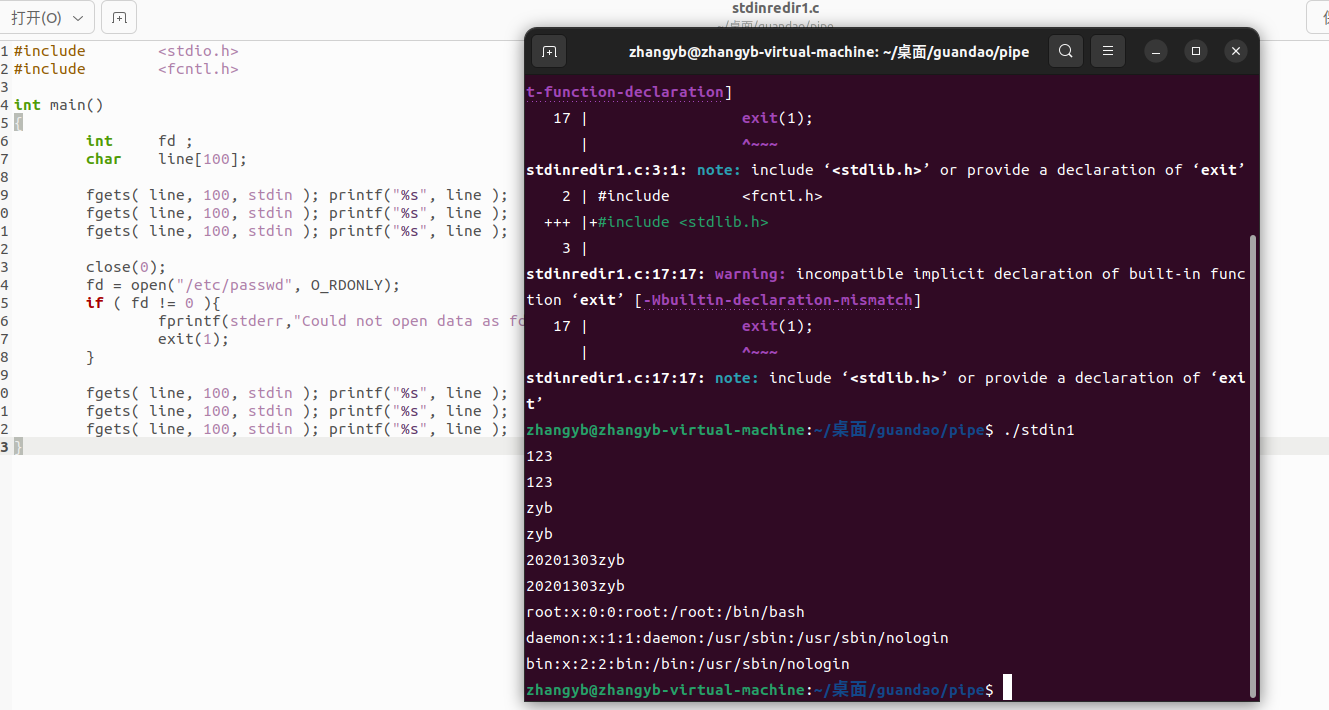Click the '-Wbuiltin-declaration-mismatch' flag text
The height and width of the screenshot is (710, 1329).
pos(776,300)
